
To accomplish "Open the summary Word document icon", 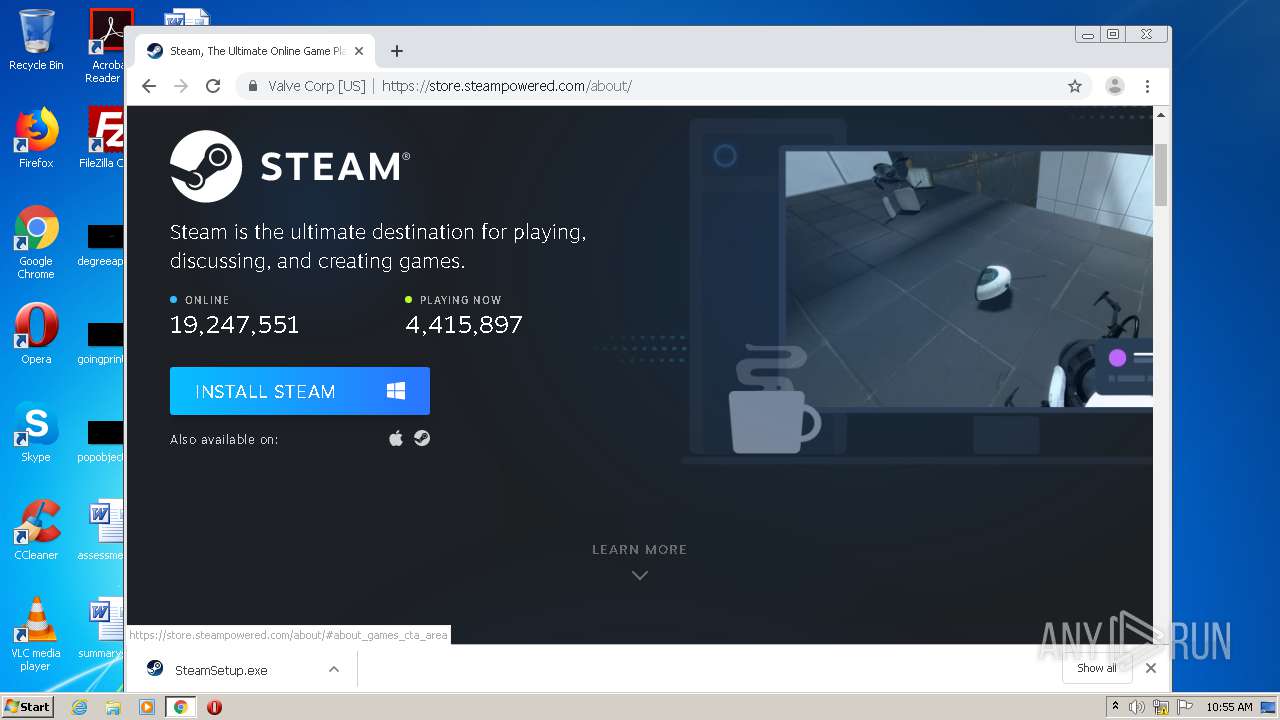I will (x=103, y=628).
